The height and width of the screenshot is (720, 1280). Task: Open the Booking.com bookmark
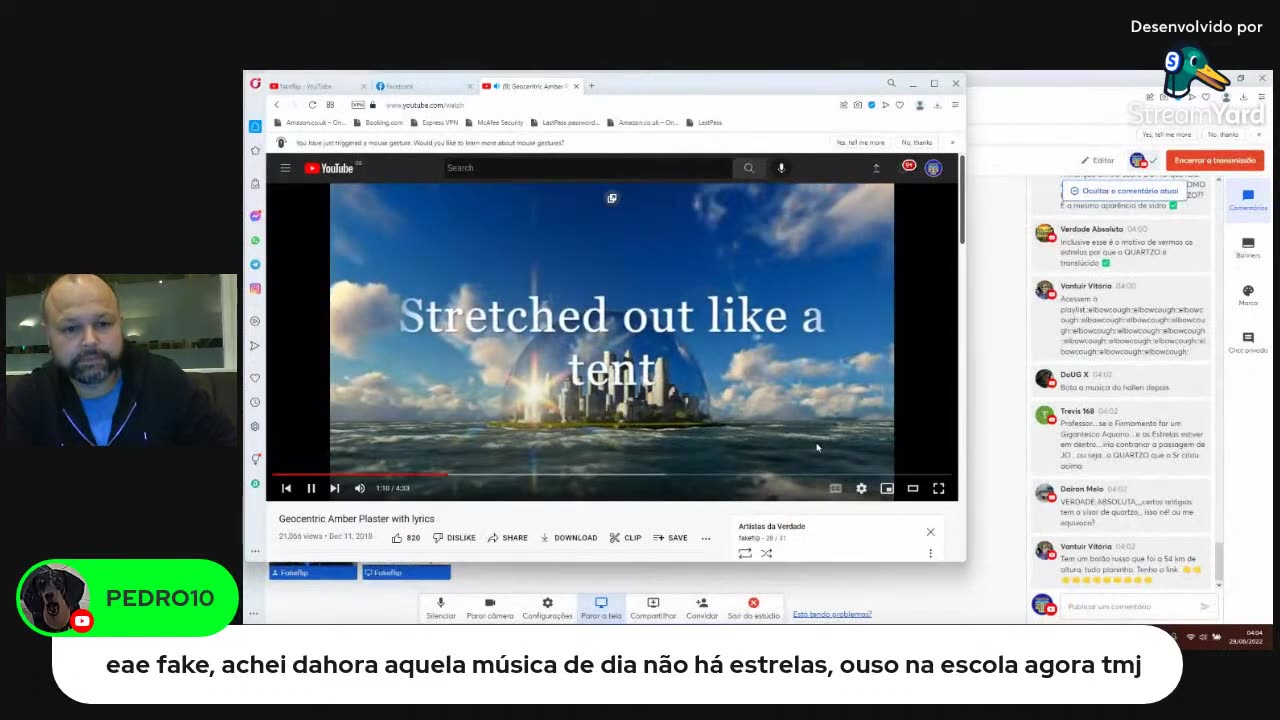pyautogui.click(x=379, y=123)
